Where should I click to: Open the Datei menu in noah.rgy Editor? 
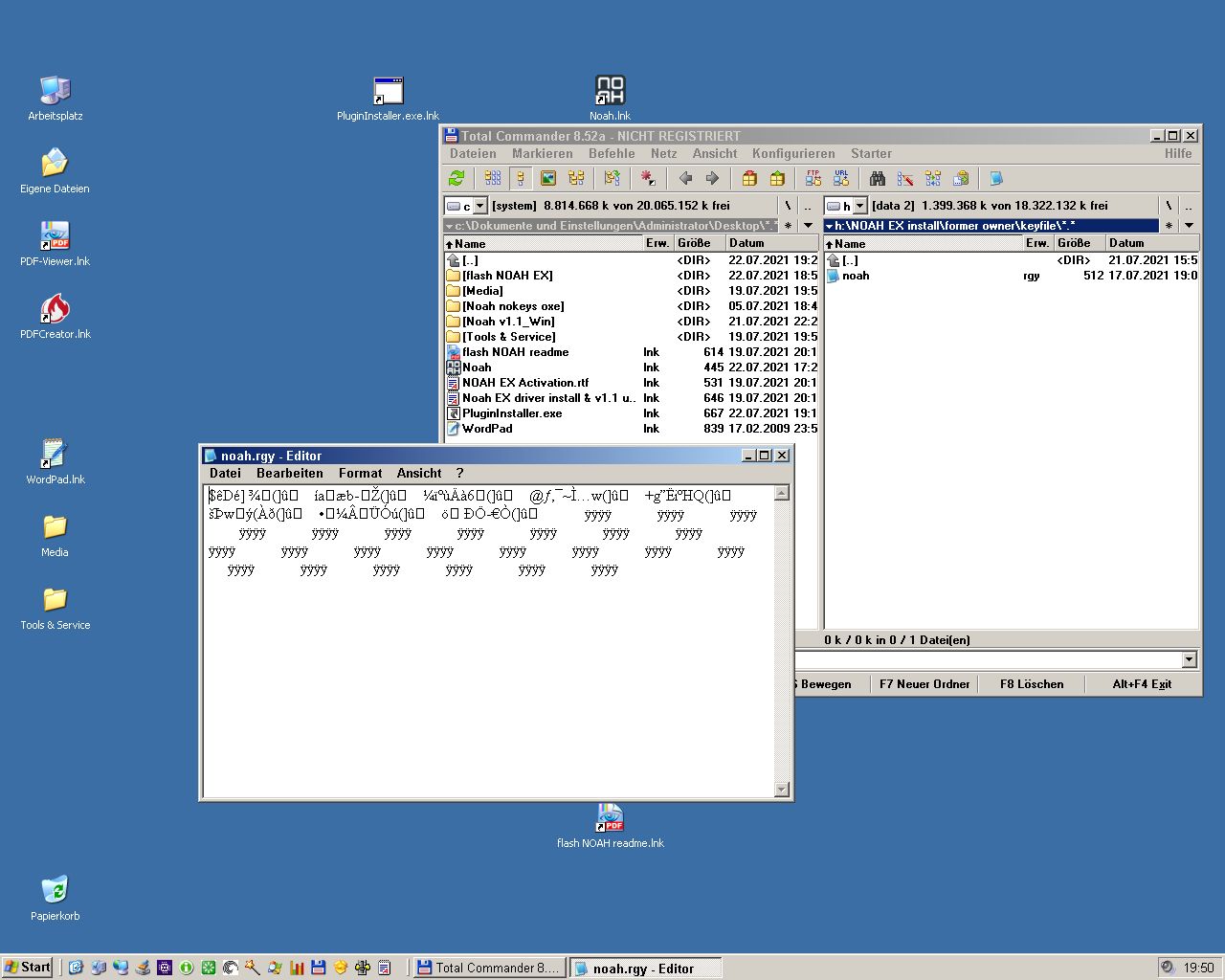point(226,473)
